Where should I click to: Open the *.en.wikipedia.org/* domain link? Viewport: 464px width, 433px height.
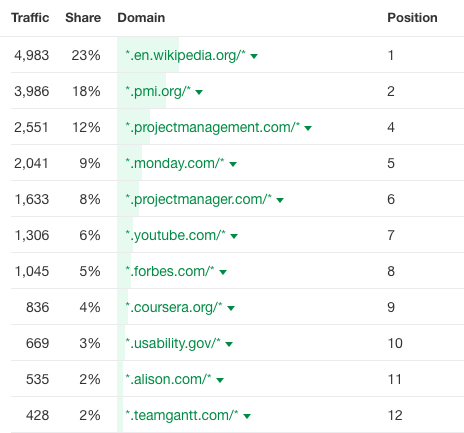tap(185, 55)
